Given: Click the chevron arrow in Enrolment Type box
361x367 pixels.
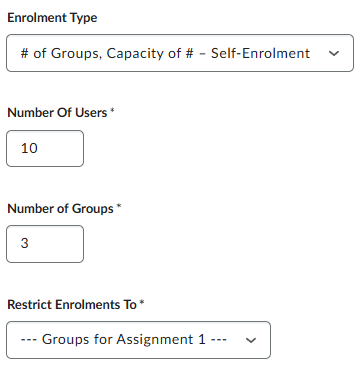Looking at the screenshot, I should point(334,53).
